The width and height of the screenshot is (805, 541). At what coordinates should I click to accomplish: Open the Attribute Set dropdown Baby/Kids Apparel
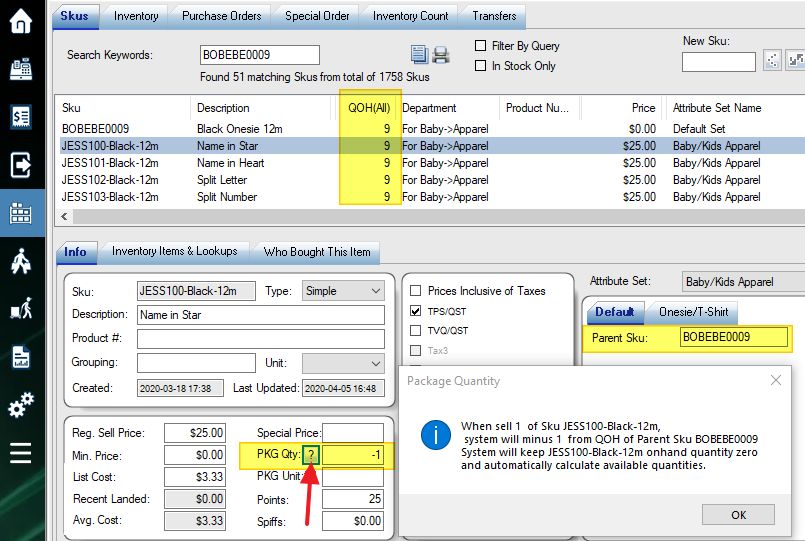click(x=743, y=282)
